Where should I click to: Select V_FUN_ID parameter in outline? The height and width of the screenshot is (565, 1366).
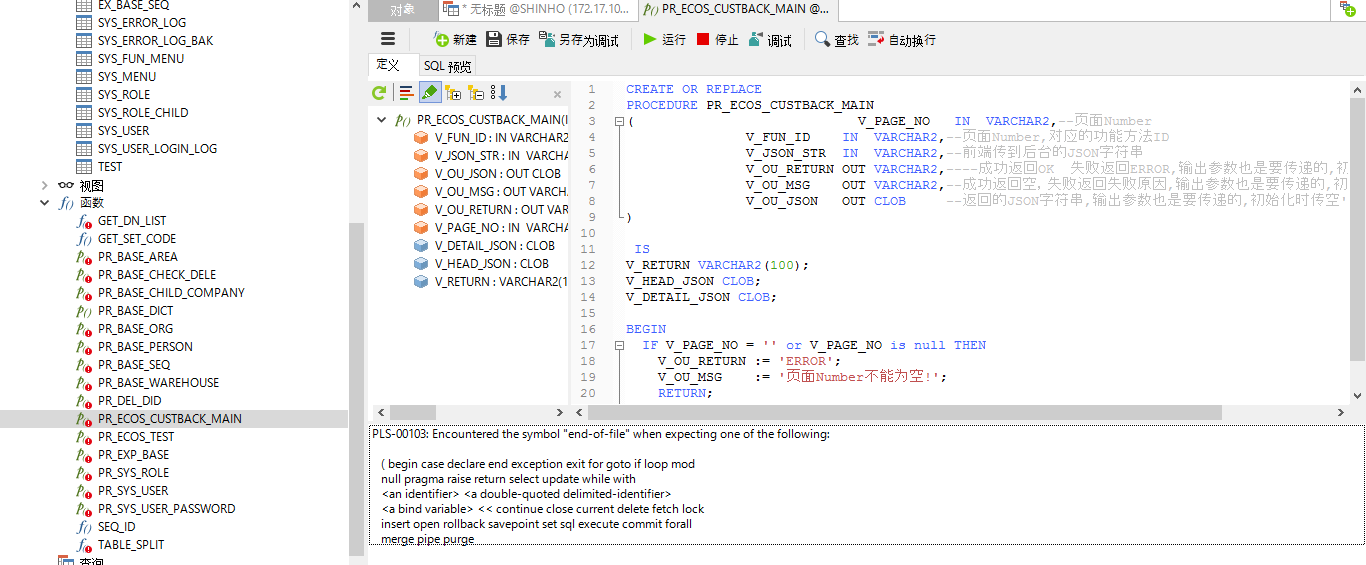click(490, 137)
